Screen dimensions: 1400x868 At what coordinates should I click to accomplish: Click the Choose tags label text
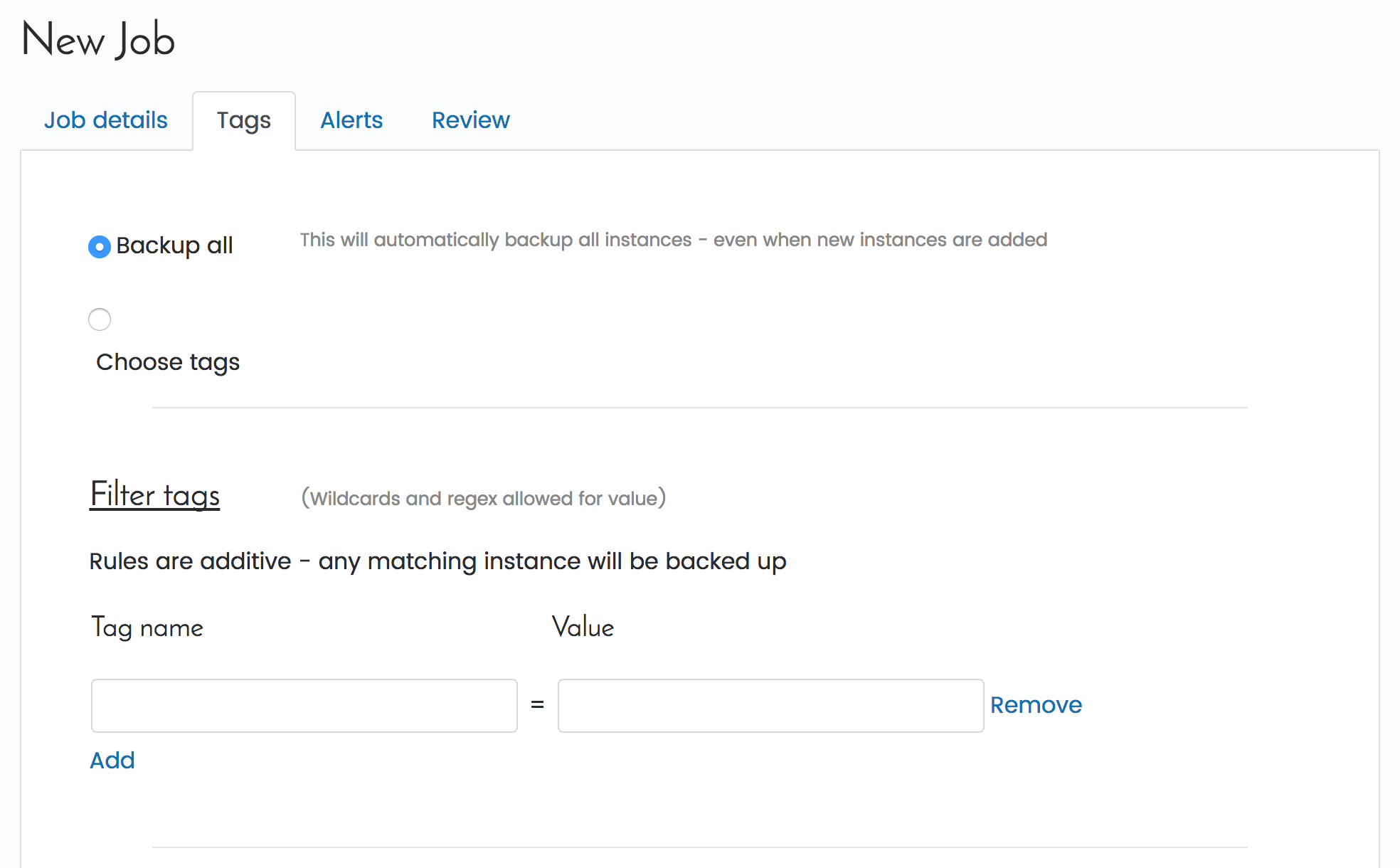pos(168,362)
